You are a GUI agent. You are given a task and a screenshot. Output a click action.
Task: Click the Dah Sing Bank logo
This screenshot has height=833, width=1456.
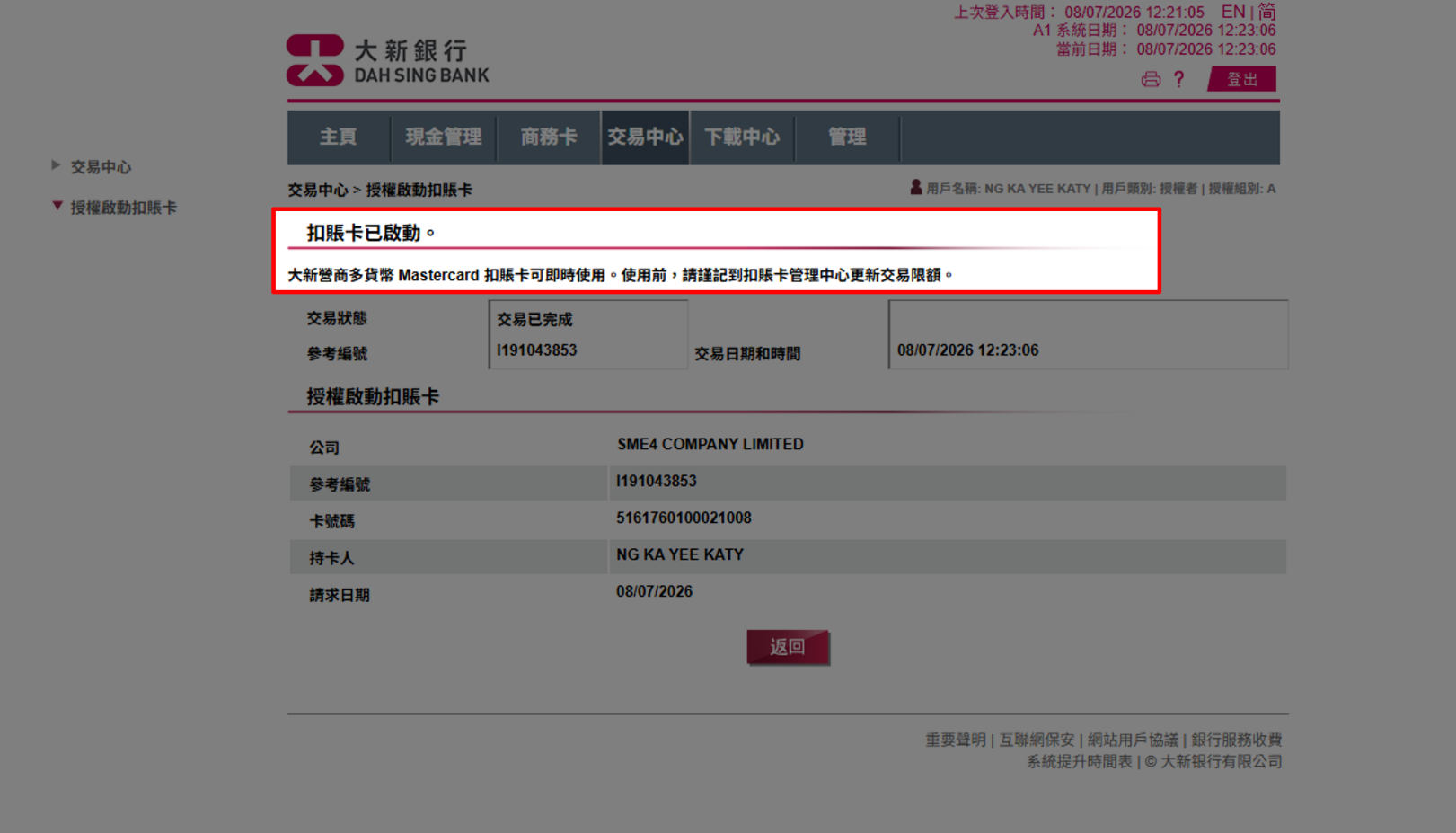pos(388,60)
